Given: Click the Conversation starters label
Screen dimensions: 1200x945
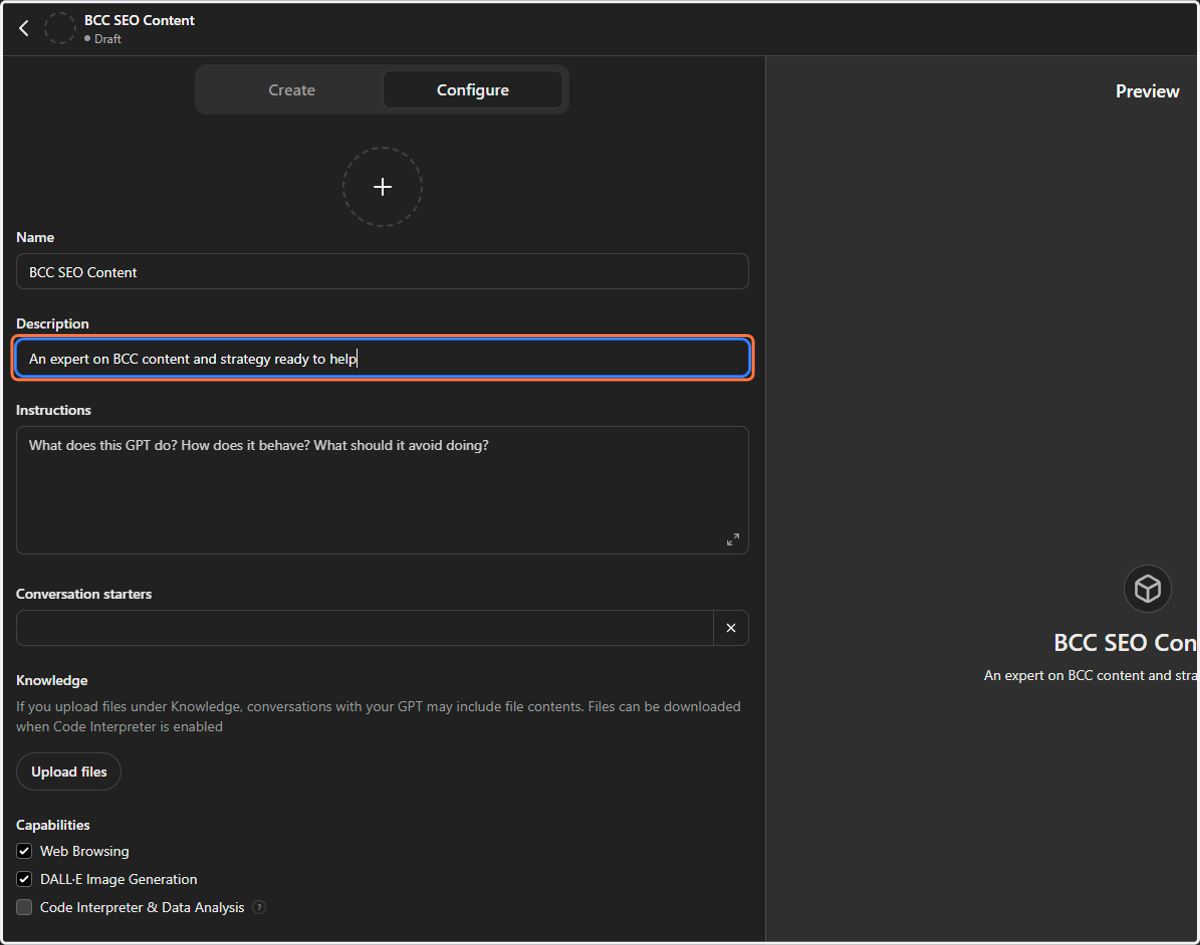Looking at the screenshot, I should [x=84, y=594].
